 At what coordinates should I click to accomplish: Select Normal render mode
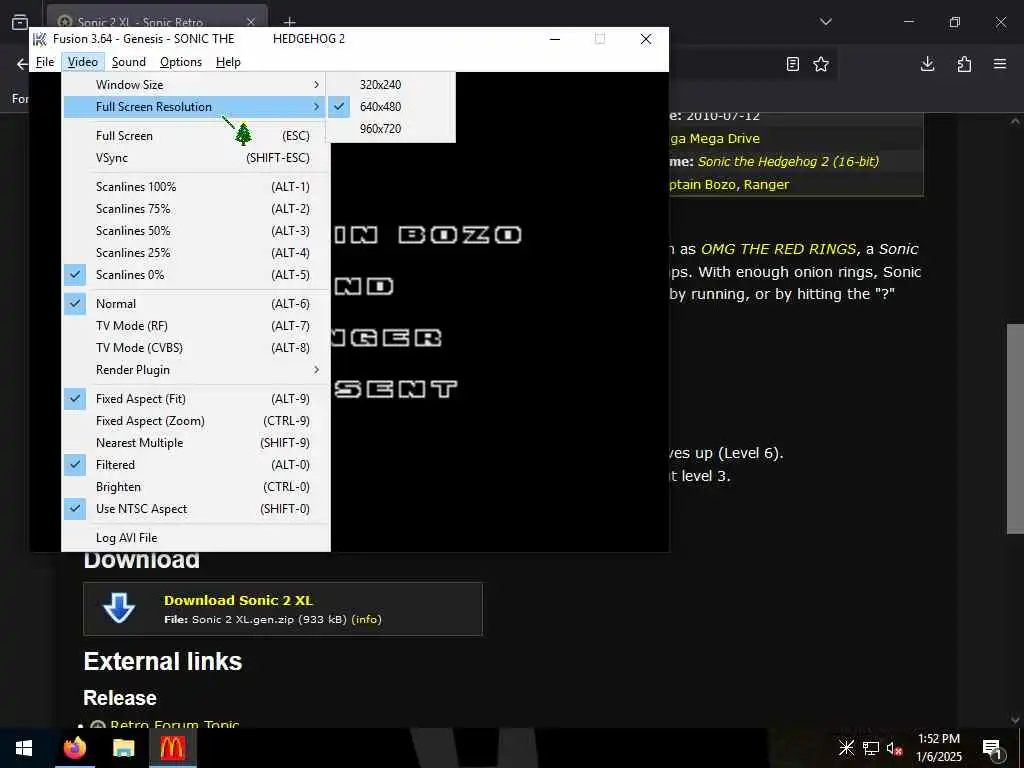pyautogui.click(x=196, y=304)
